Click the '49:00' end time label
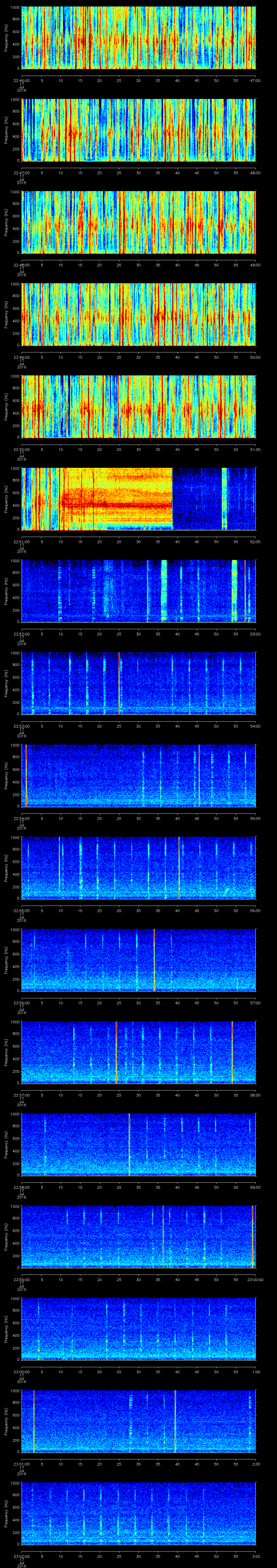The width and height of the screenshot is (277, 1568). [255, 265]
